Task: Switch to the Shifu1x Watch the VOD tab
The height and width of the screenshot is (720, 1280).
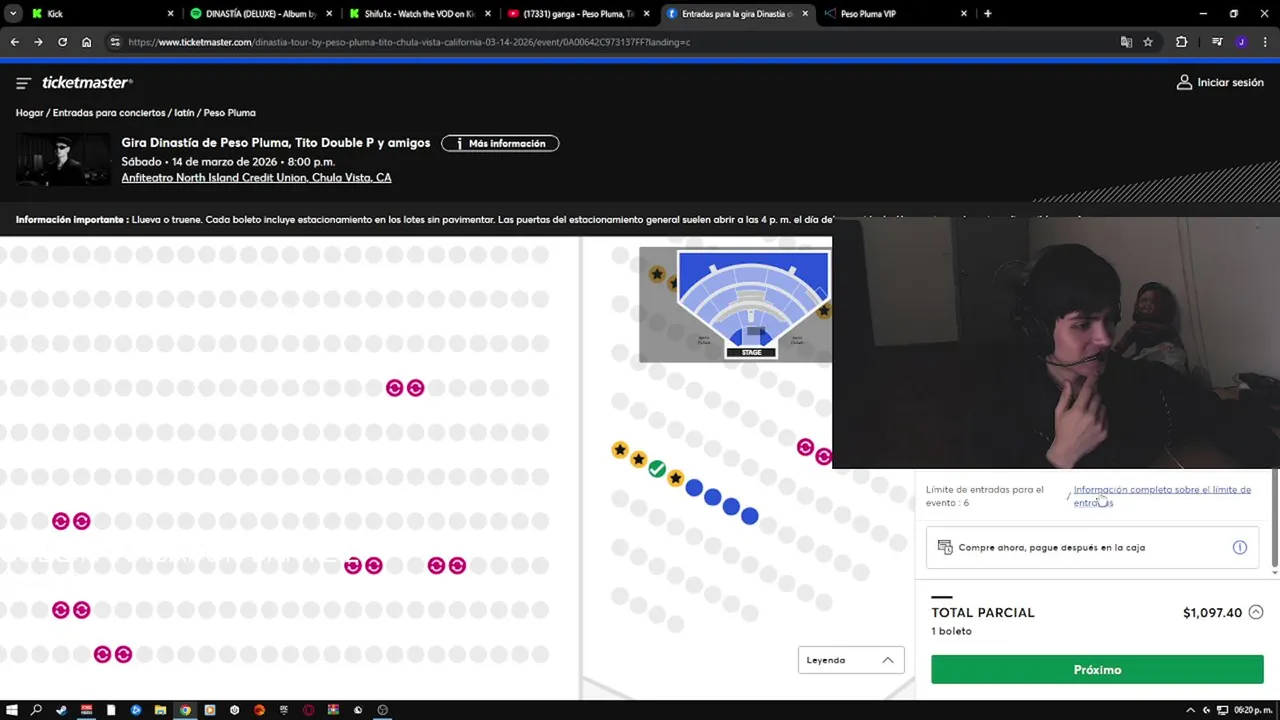Action: [418, 14]
